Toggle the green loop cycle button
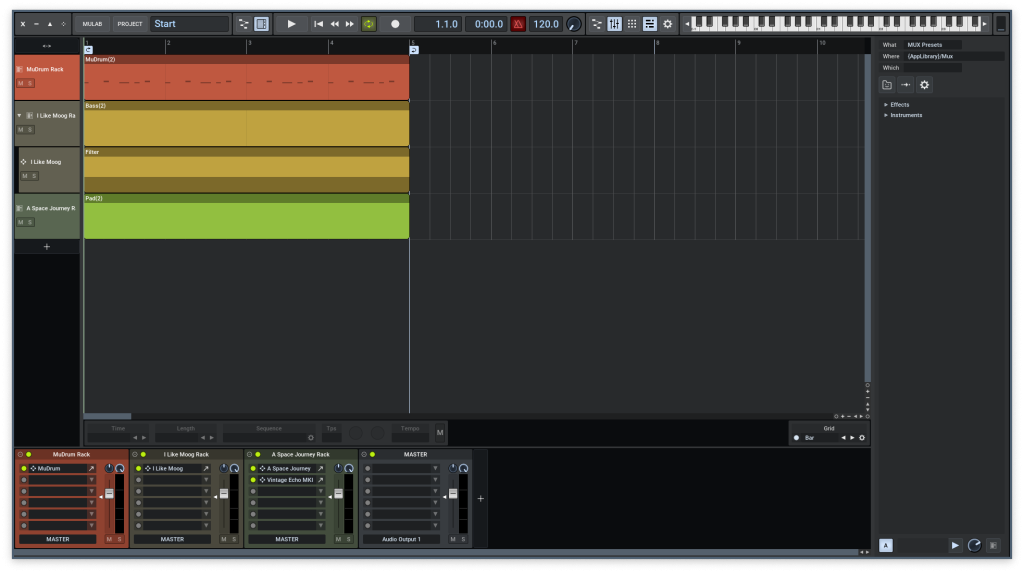This screenshot has height=573, width=1024. (368, 24)
